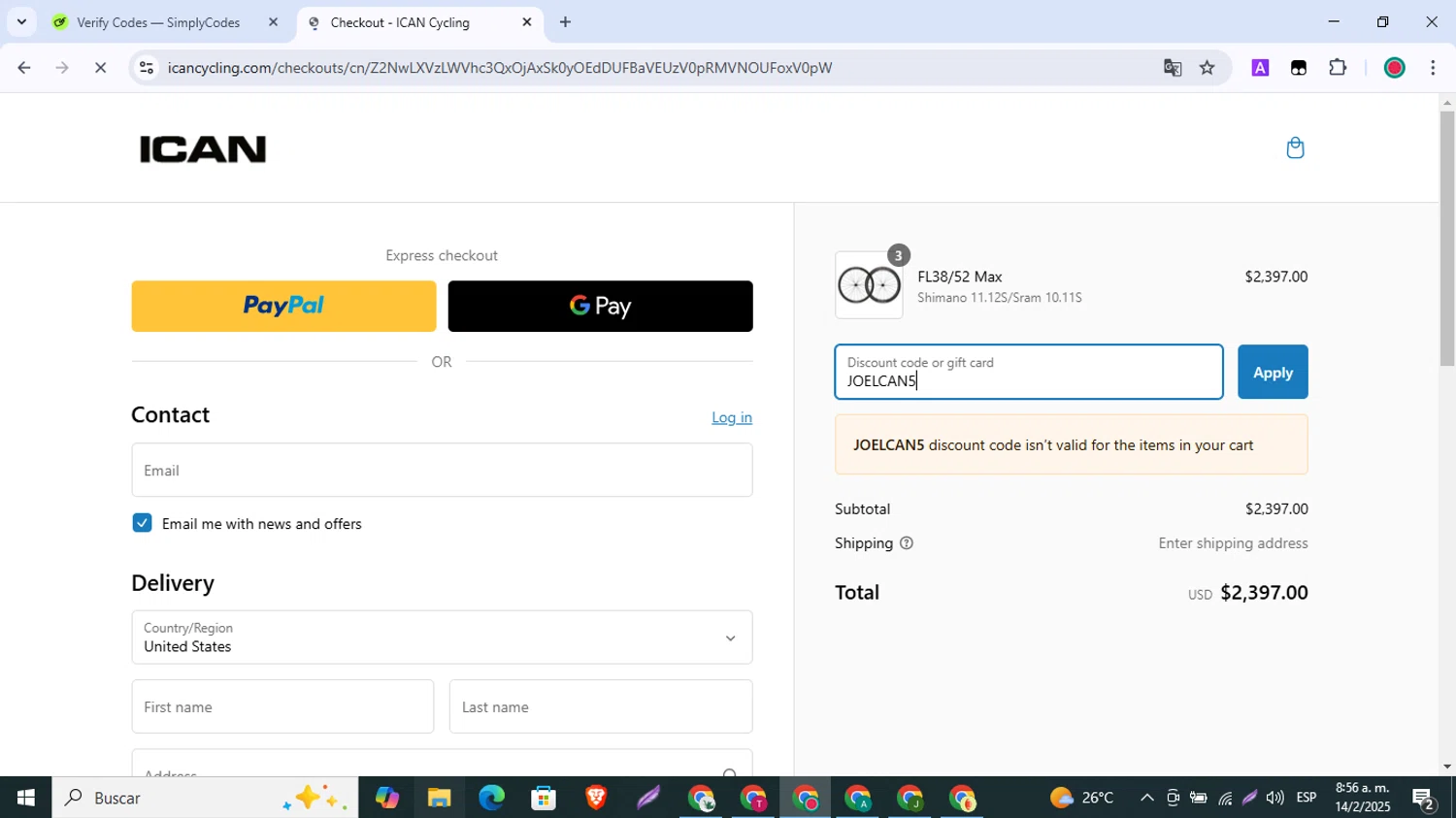Show hidden system tray icons
1456x818 pixels.
[x=1146, y=798]
